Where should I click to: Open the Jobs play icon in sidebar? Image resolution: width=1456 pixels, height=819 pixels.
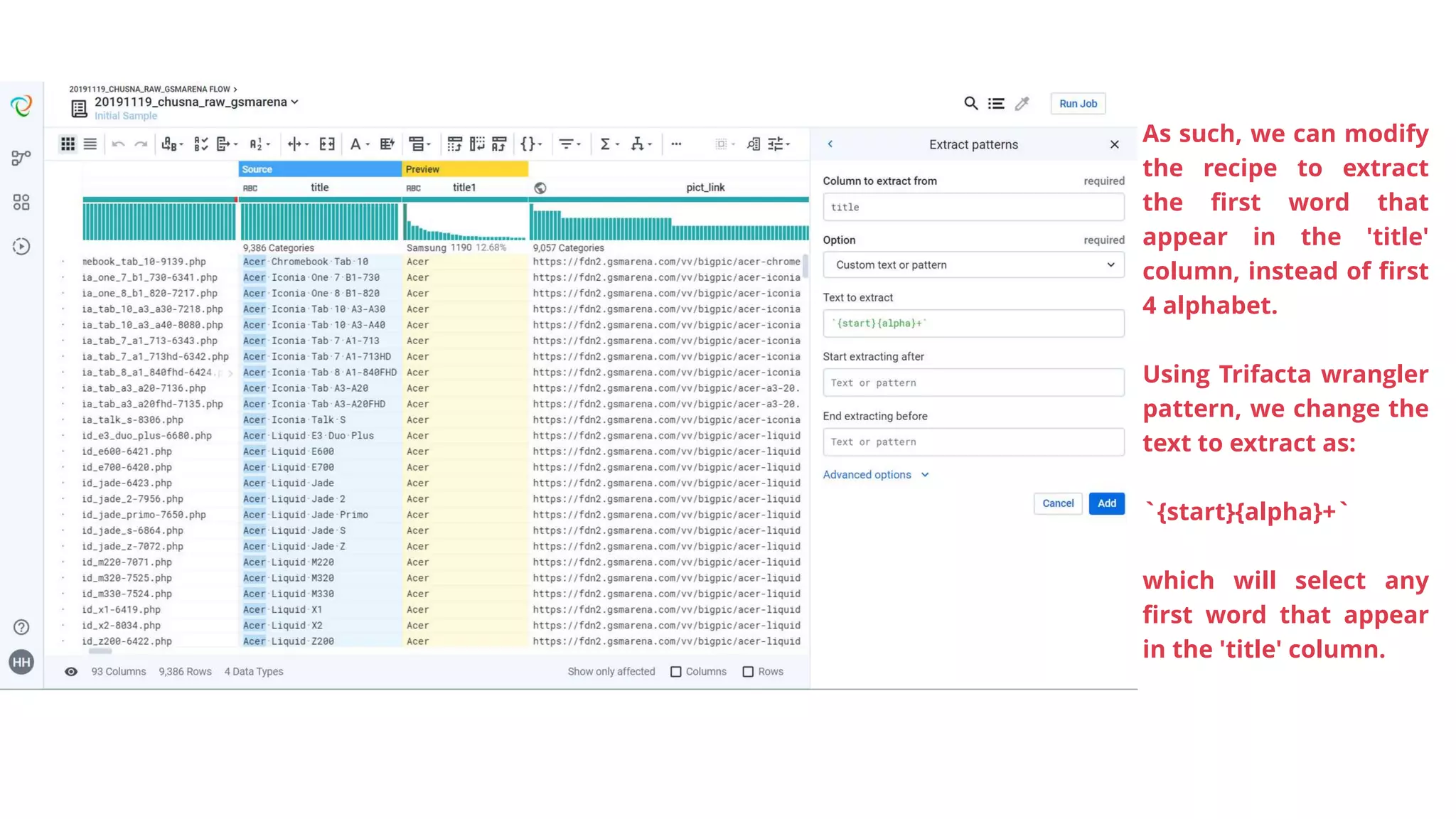coord(21,247)
